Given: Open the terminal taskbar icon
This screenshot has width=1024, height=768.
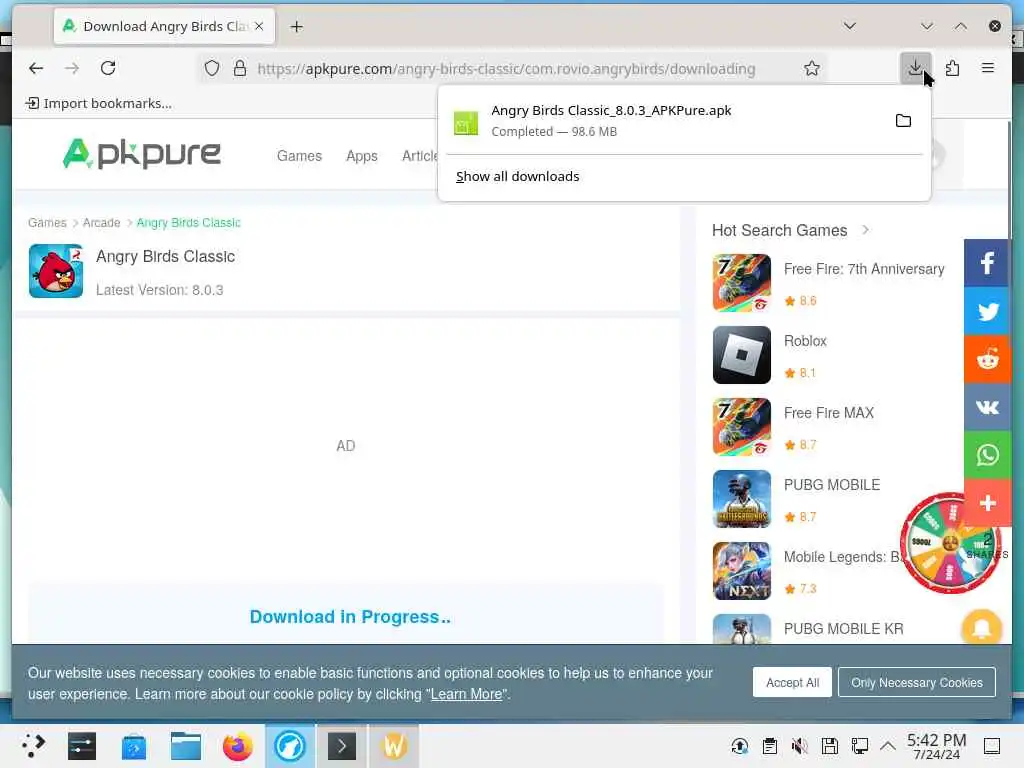Looking at the screenshot, I should coord(342,746).
